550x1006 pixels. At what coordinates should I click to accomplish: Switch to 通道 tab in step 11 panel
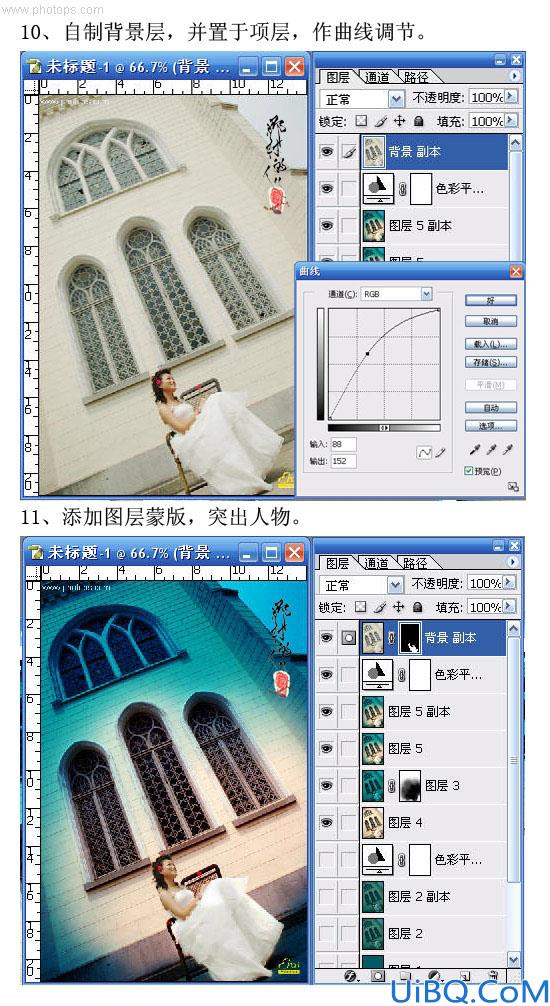click(x=377, y=563)
